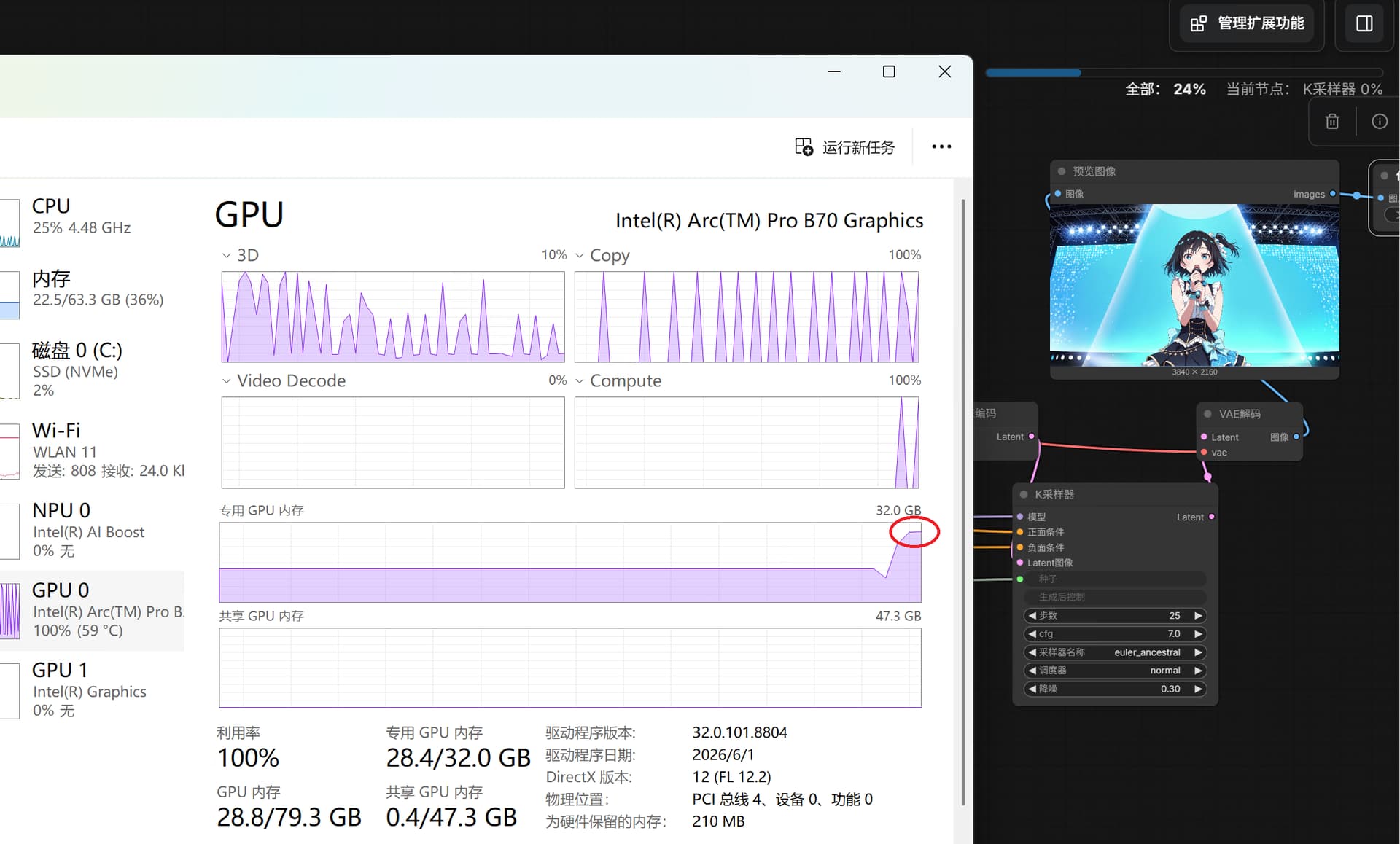Decrease cfg value with left arrow
Viewport: 1400px width, 844px height.
1032,634
